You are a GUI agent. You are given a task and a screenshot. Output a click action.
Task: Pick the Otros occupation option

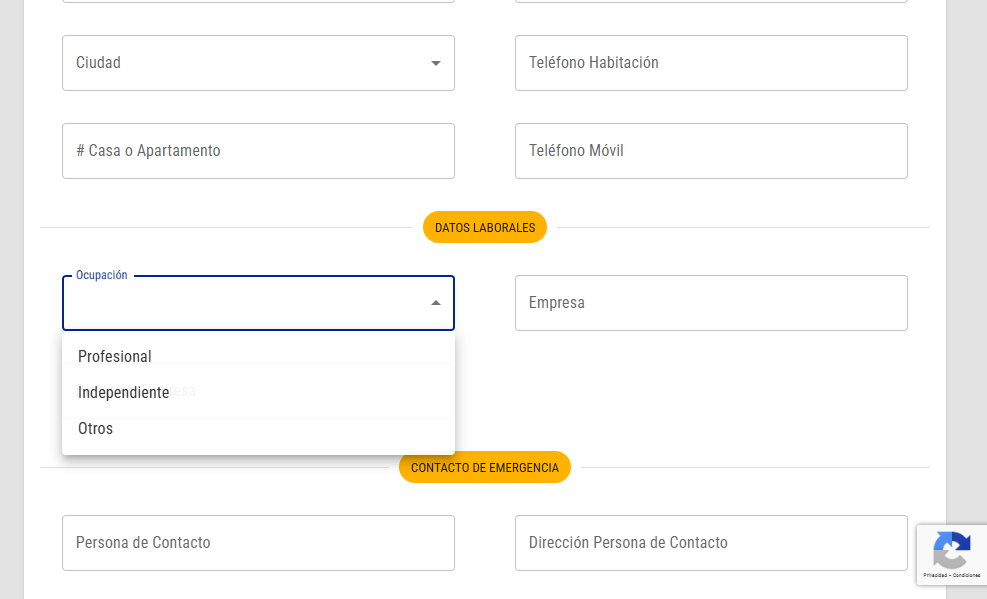258,428
